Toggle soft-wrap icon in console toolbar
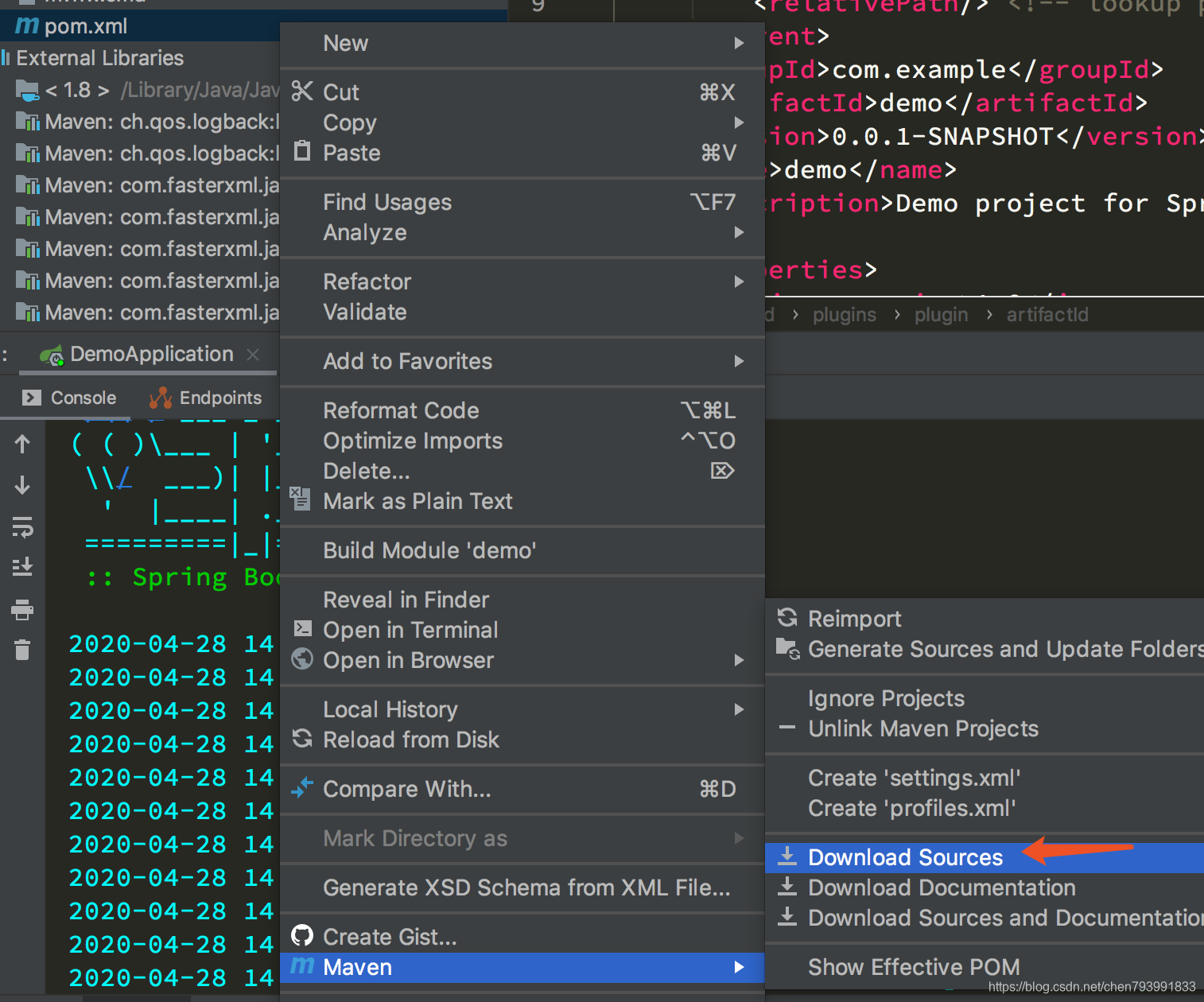 tap(22, 526)
